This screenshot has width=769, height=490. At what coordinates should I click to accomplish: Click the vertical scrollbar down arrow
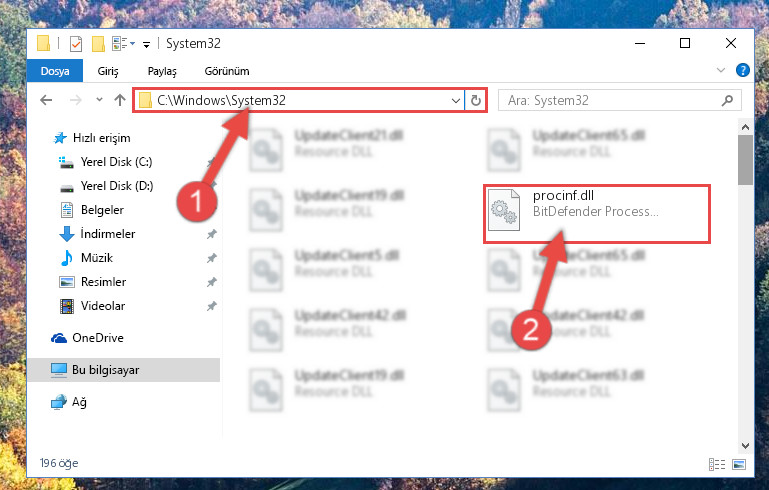click(x=745, y=446)
